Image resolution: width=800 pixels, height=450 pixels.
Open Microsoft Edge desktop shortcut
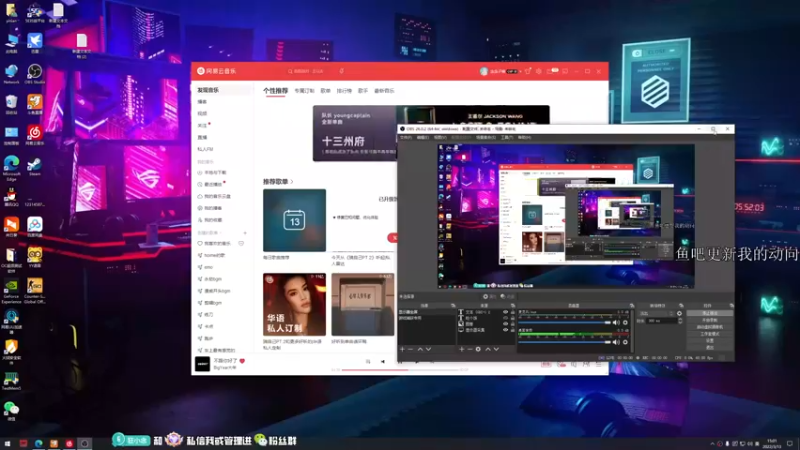click(11, 168)
